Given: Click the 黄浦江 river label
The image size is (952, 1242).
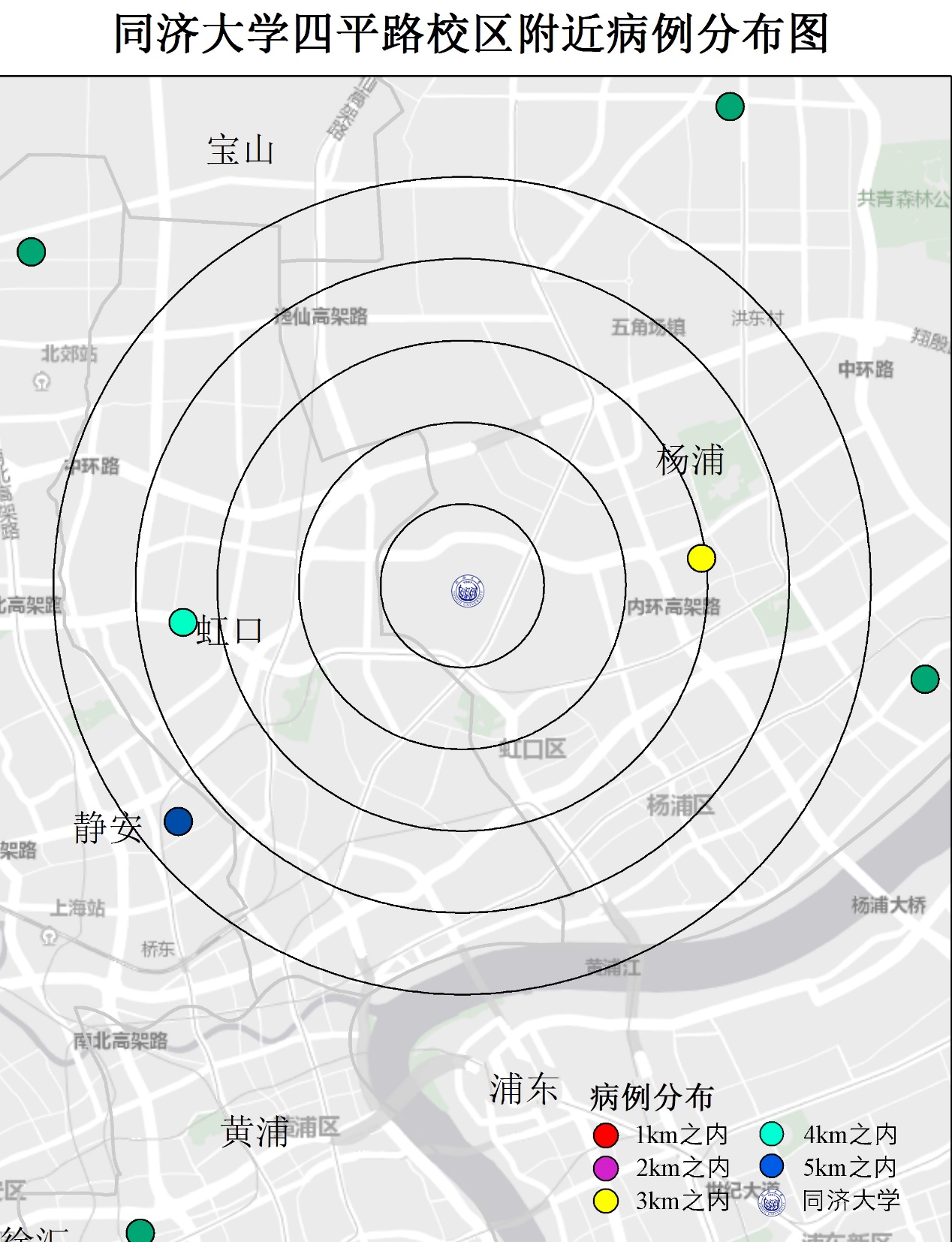Looking at the screenshot, I should click(613, 967).
